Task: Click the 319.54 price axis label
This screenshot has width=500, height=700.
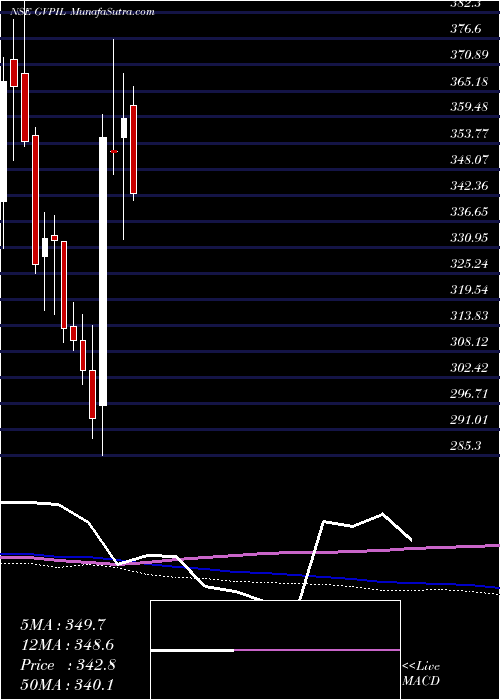Action: click(469, 290)
